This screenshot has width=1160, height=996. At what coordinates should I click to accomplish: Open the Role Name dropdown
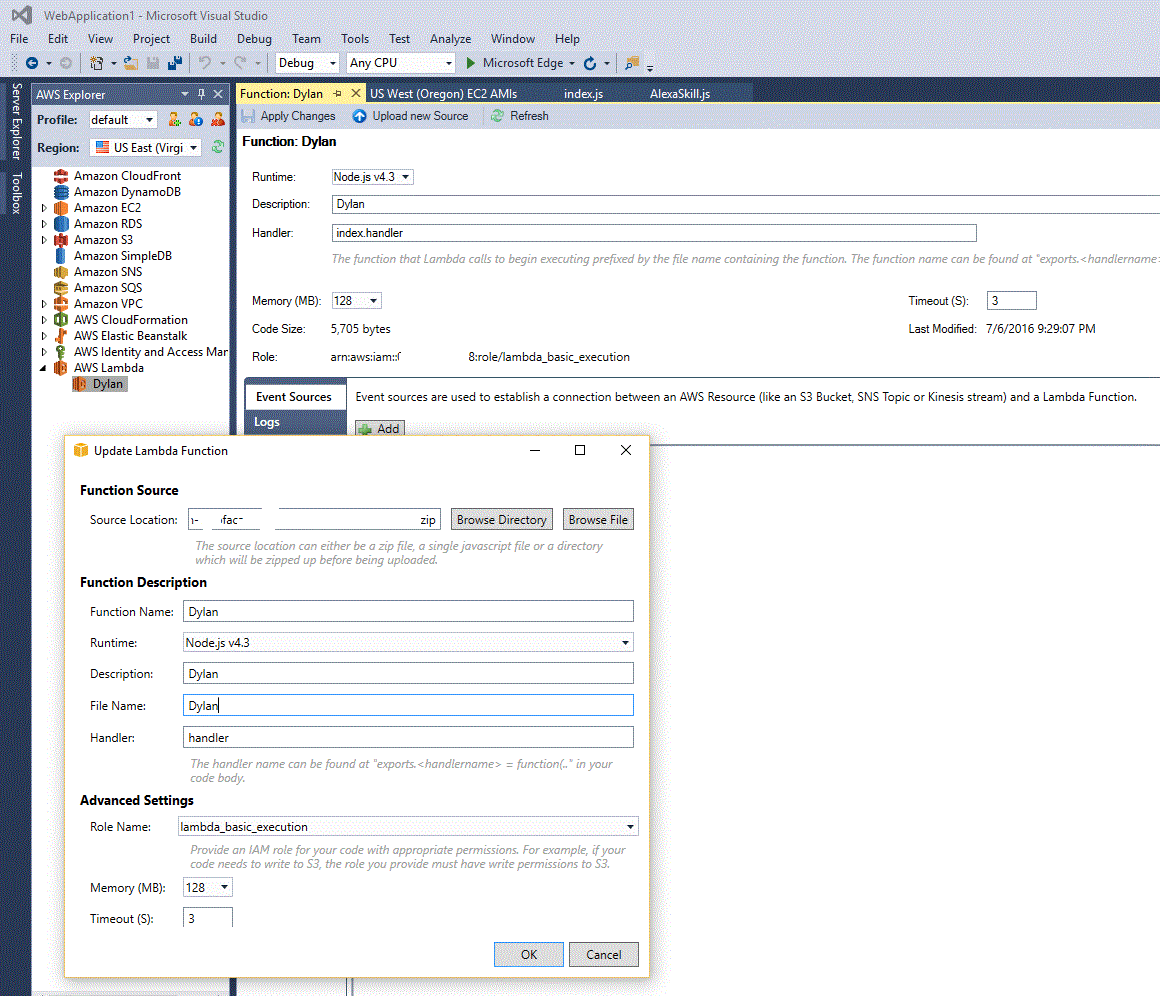pyautogui.click(x=408, y=827)
